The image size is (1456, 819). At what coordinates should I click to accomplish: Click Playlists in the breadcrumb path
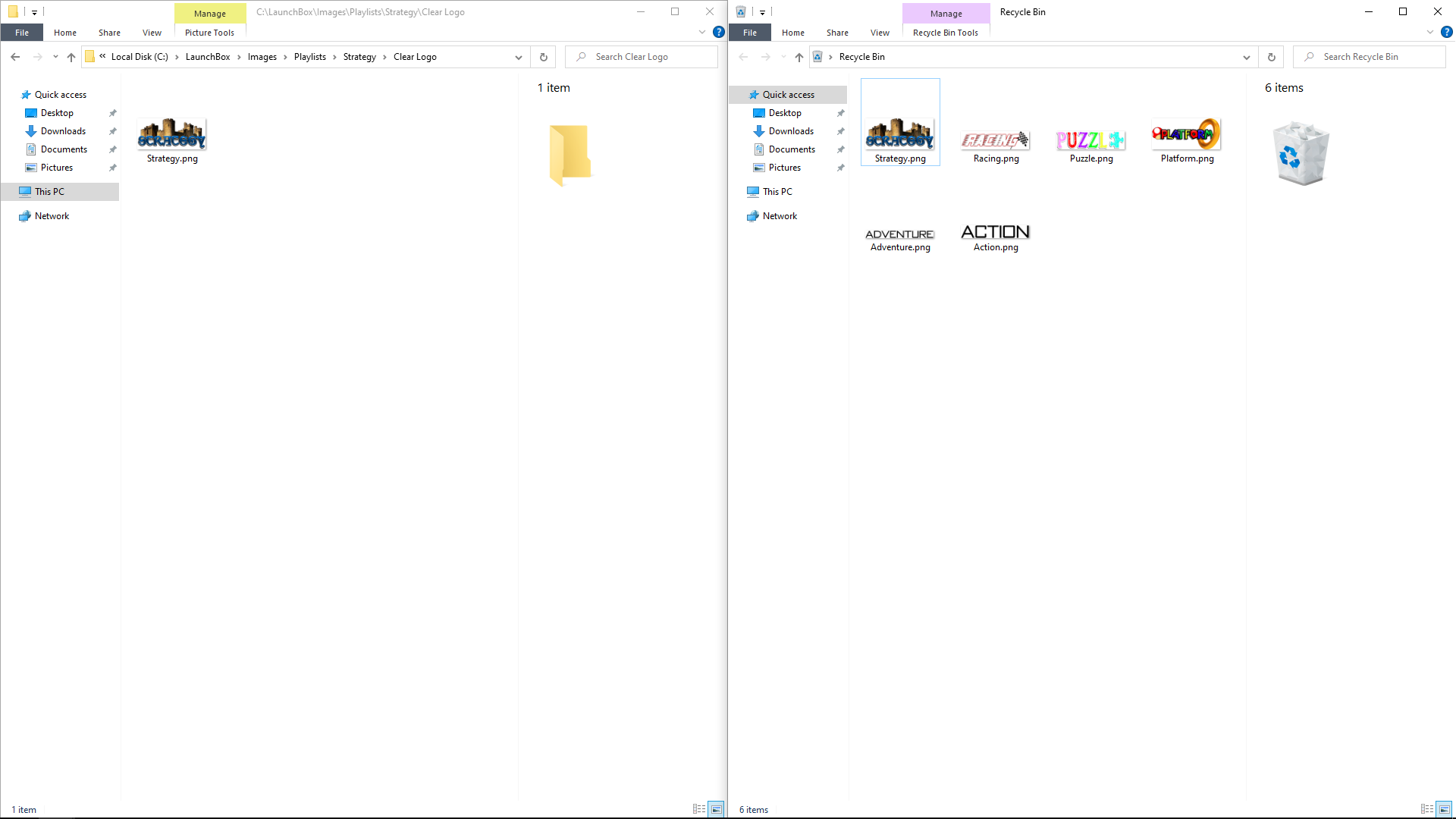[310, 57]
